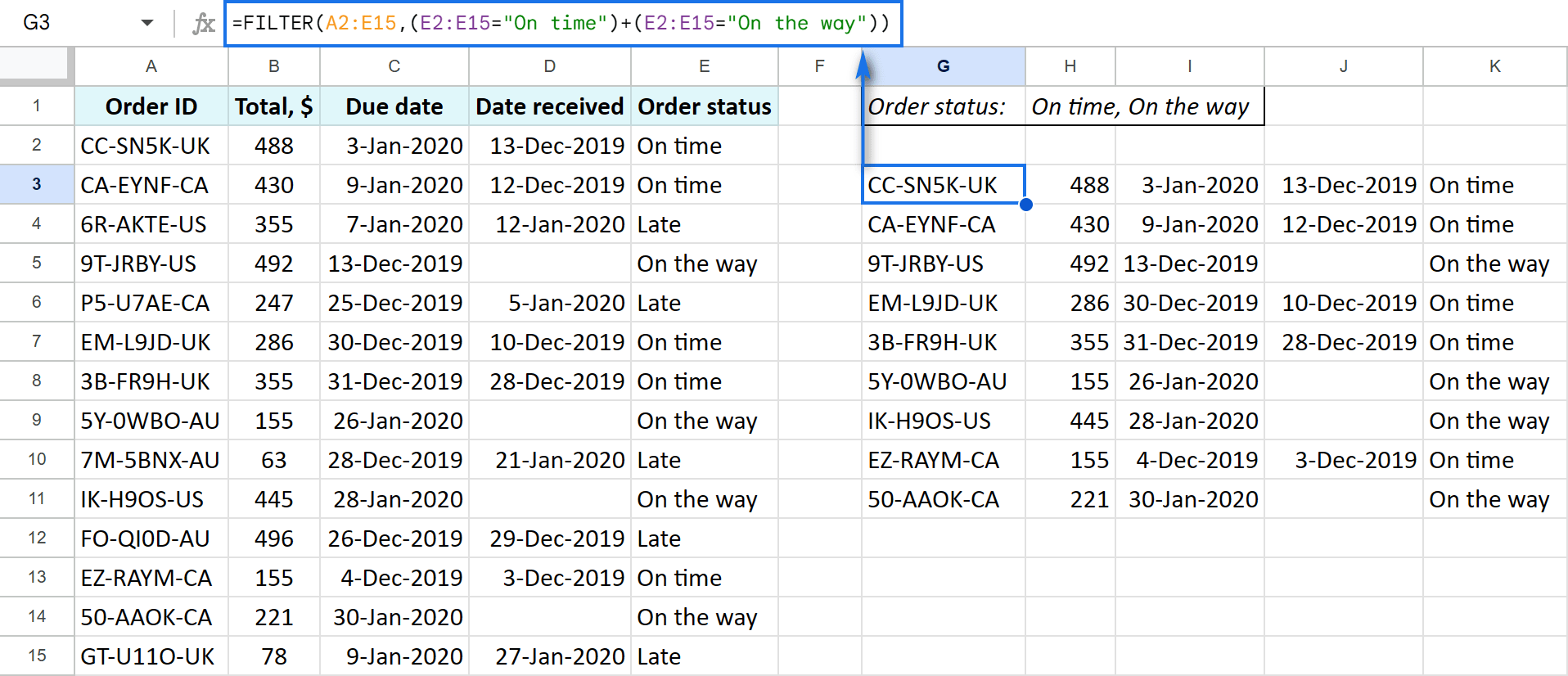Click the 'Order status' header cell in column E
Screen dimensions: 1568x676
704,106
